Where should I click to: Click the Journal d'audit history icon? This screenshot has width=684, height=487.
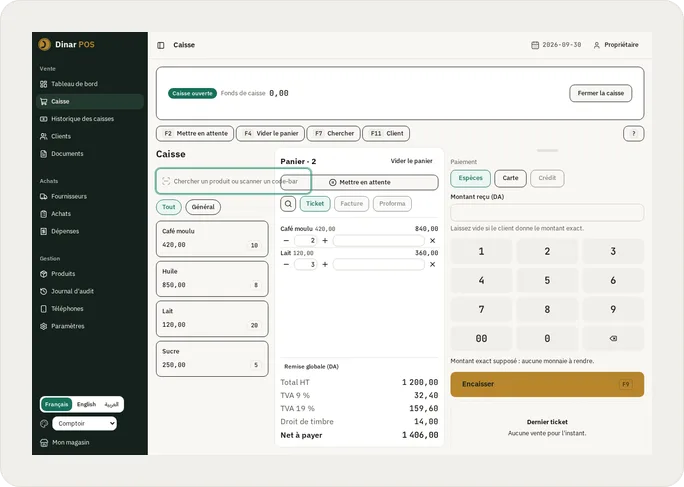coord(44,291)
